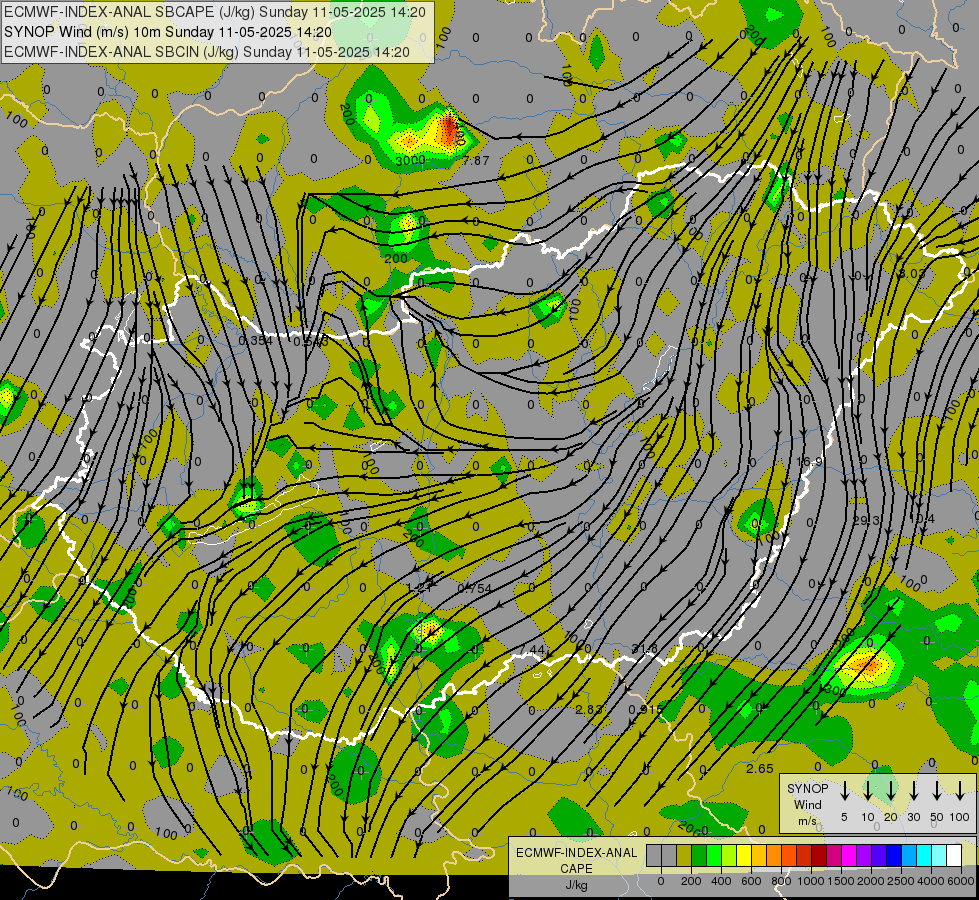Click the 2.83 value on map
The height and width of the screenshot is (900, 979).
pyautogui.click(x=589, y=710)
